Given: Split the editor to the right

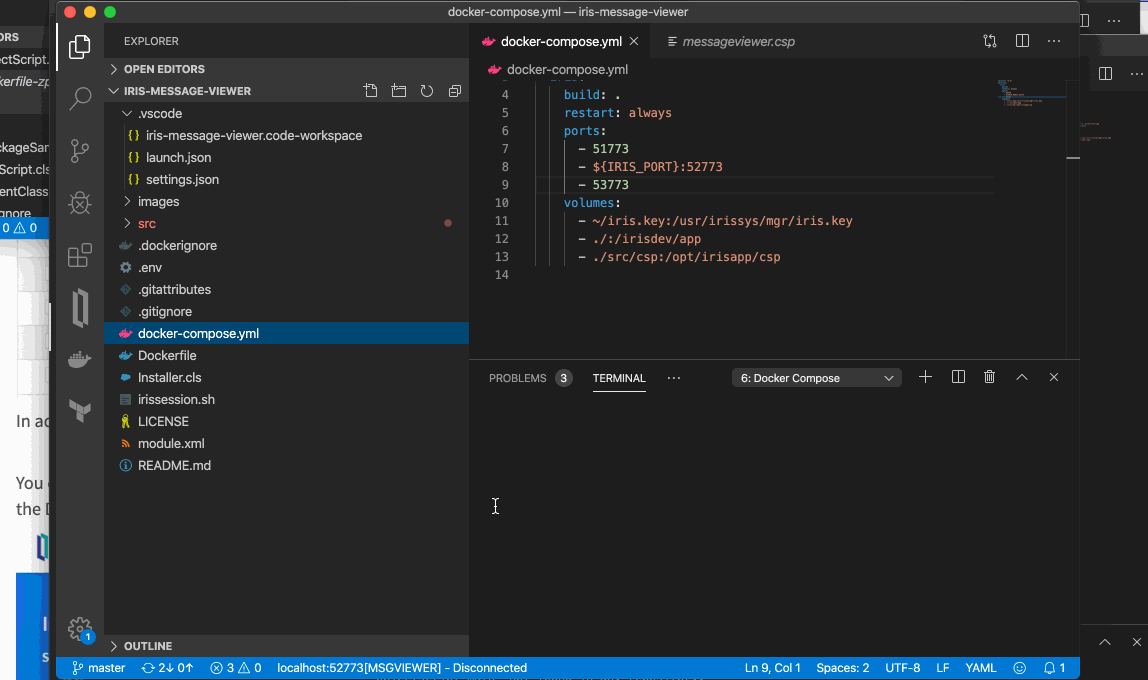Looking at the screenshot, I should click(x=1022, y=41).
